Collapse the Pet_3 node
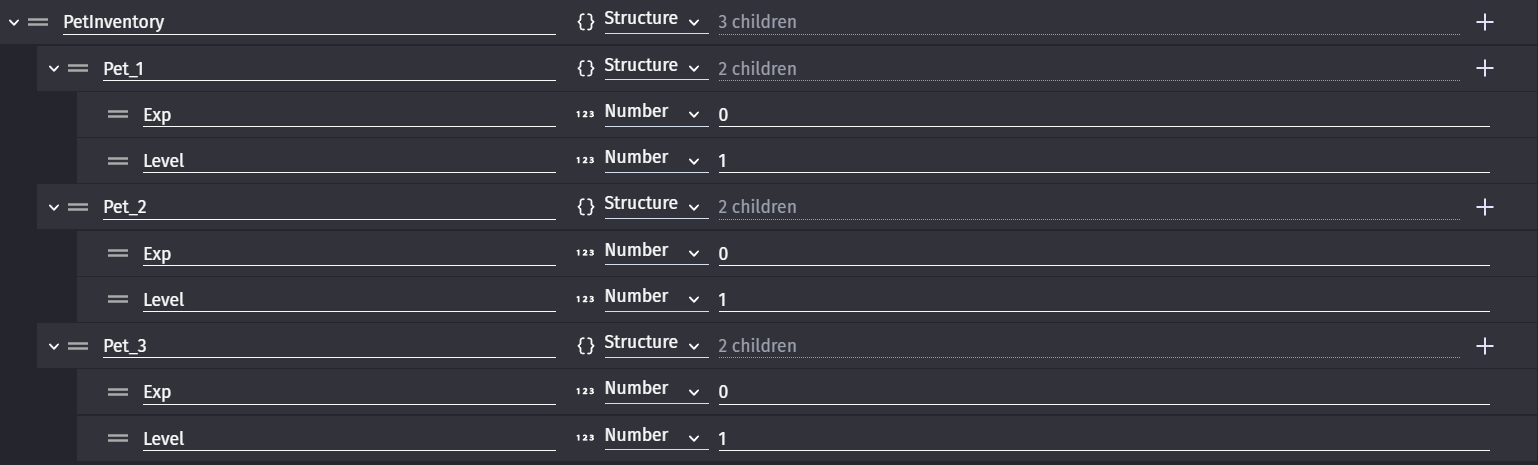Image resolution: width=1538 pixels, height=465 pixels. click(54, 346)
